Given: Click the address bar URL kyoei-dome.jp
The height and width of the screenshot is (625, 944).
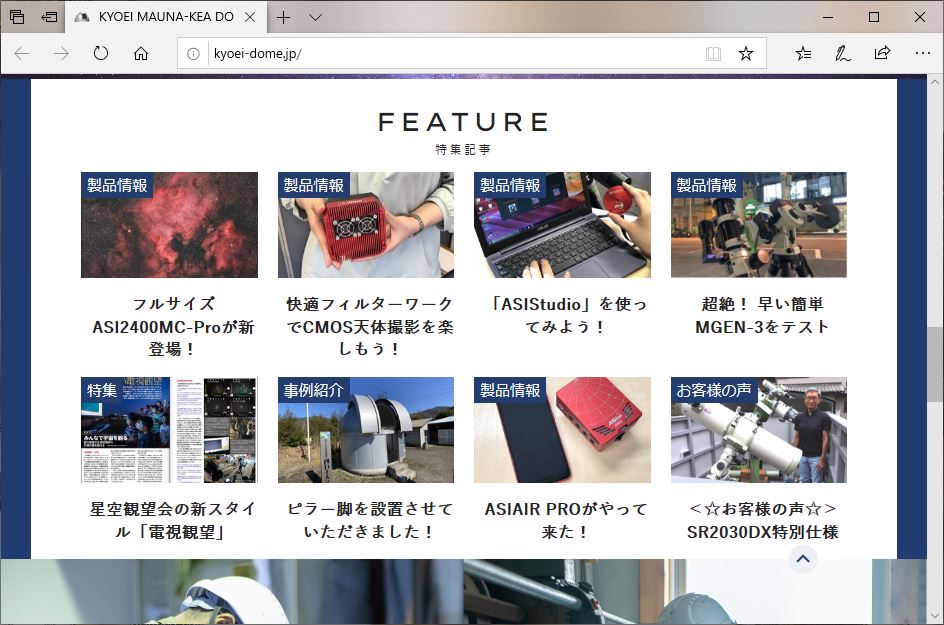Looking at the screenshot, I should click(257, 54).
